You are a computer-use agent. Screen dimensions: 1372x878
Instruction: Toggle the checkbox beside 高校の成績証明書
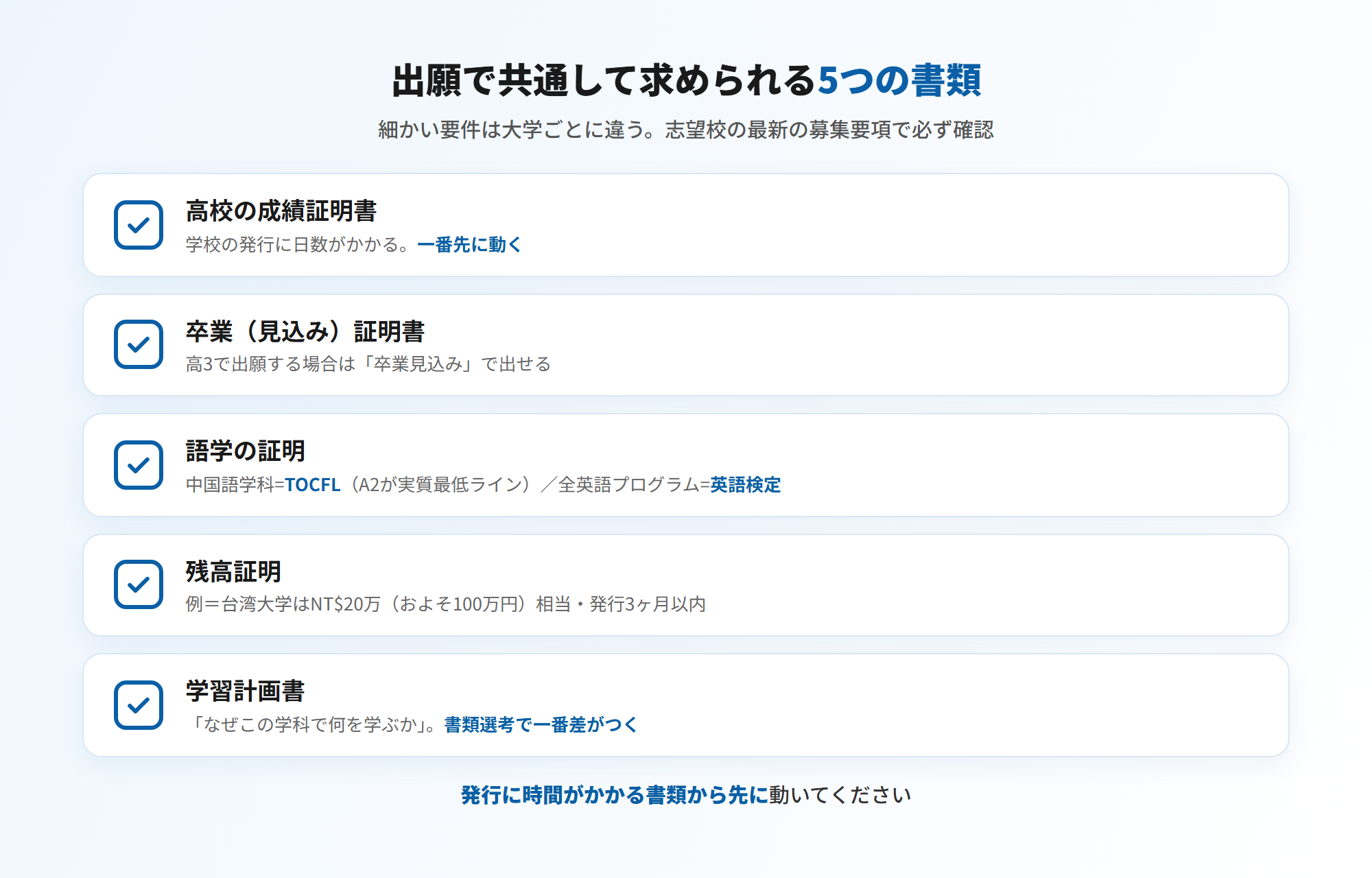click(139, 225)
